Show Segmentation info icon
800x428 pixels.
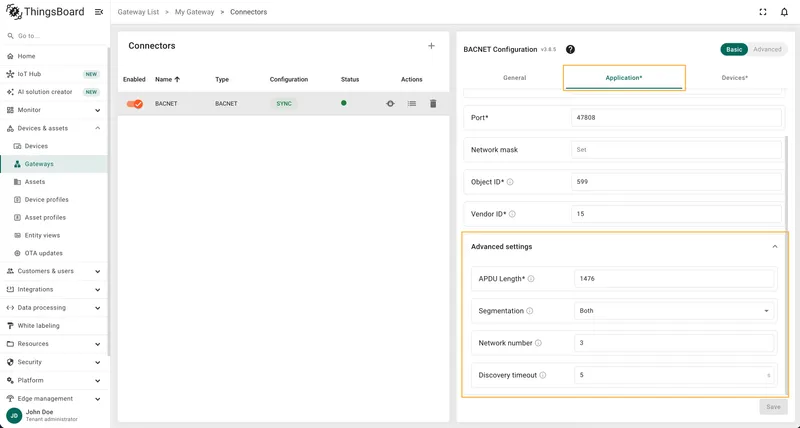530,311
